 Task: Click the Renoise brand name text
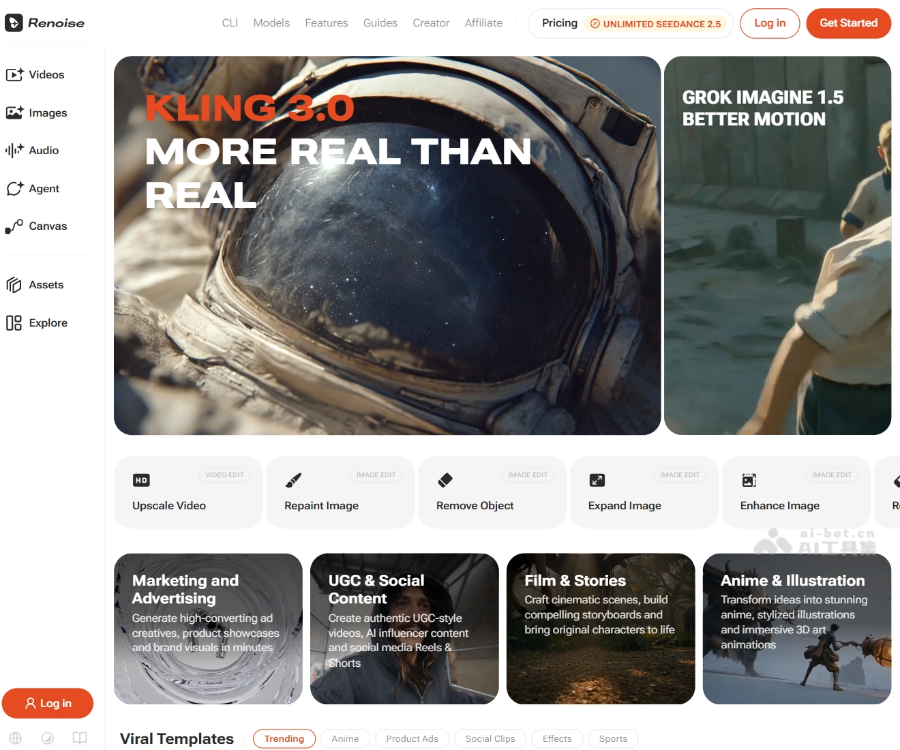click(x=56, y=23)
